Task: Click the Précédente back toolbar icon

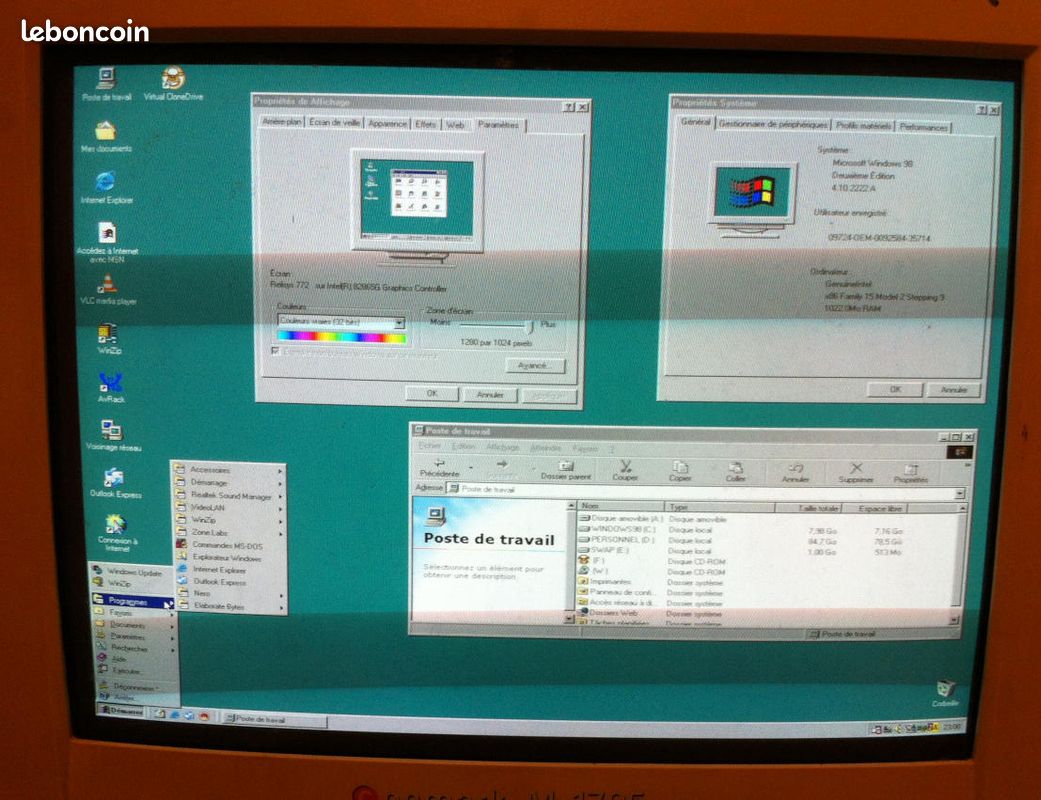Action: tap(440, 468)
